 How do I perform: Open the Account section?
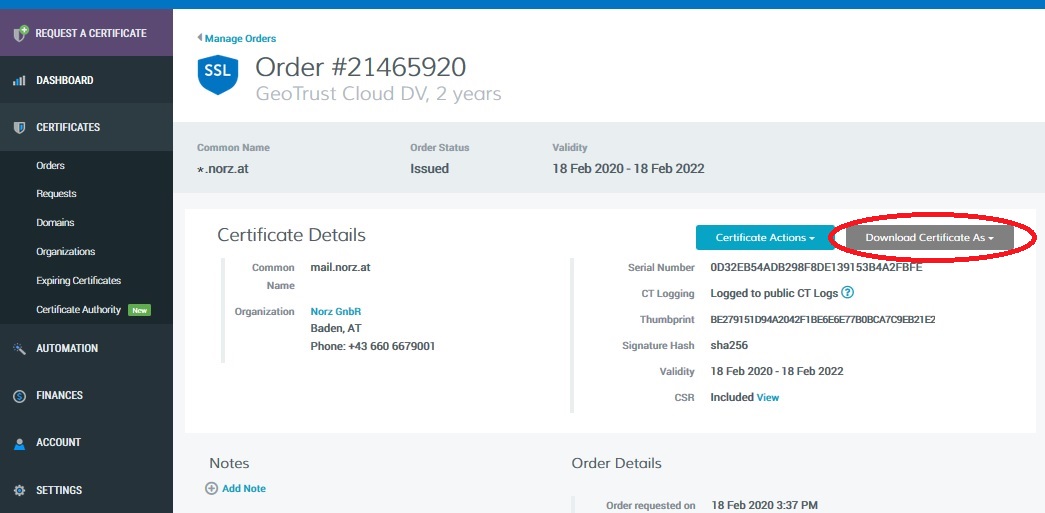86,443
